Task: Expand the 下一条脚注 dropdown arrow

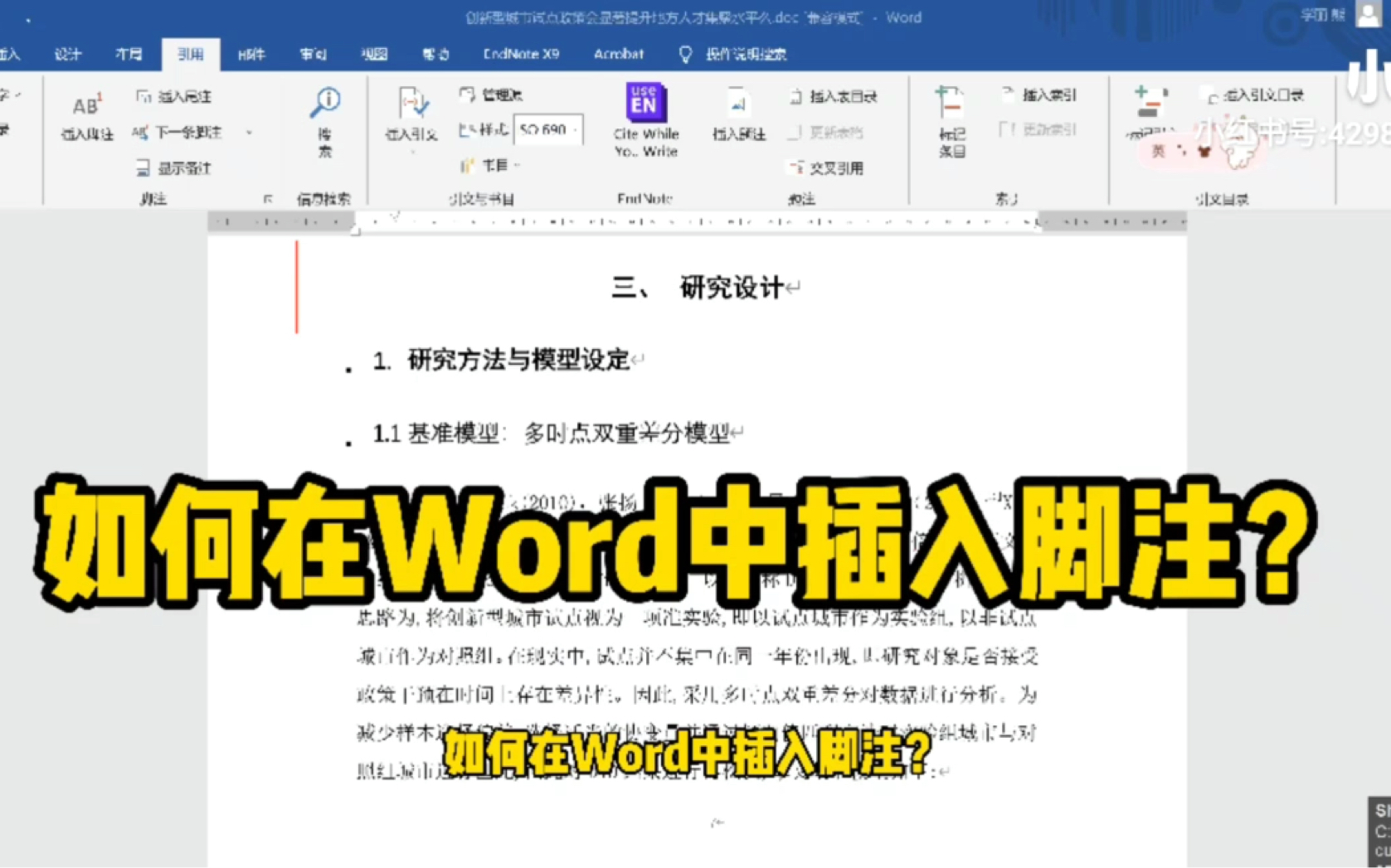Action: [248, 132]
